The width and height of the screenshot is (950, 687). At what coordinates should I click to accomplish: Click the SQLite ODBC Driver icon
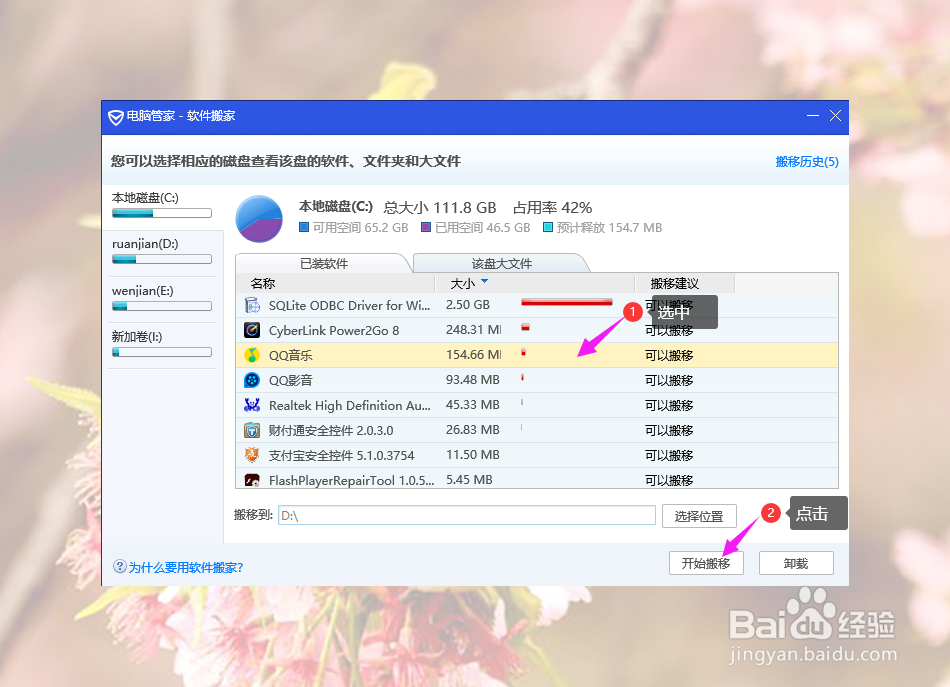(x=252, y=305)
